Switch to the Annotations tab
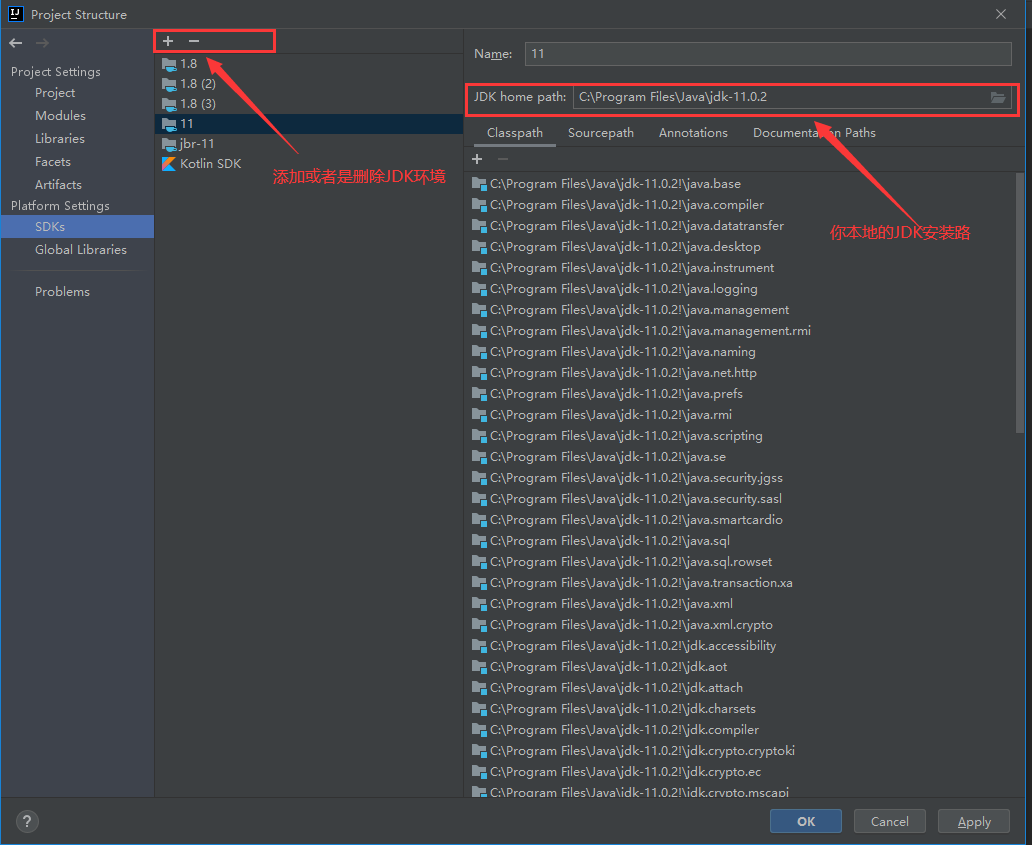This screenshot has width=1032, height=845. coord(693,133)
